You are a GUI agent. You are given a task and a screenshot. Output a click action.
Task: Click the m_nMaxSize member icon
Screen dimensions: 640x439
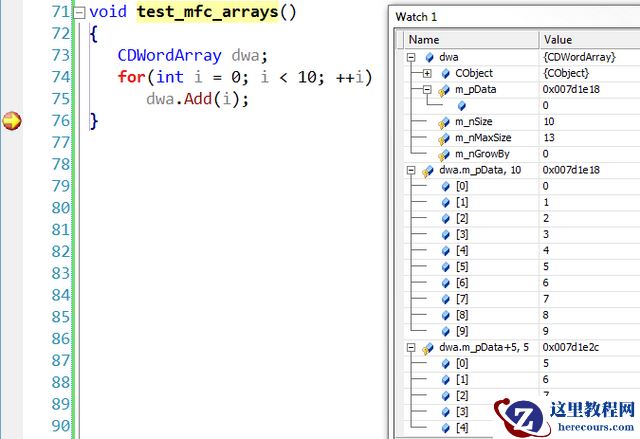(x=444, y=139)
